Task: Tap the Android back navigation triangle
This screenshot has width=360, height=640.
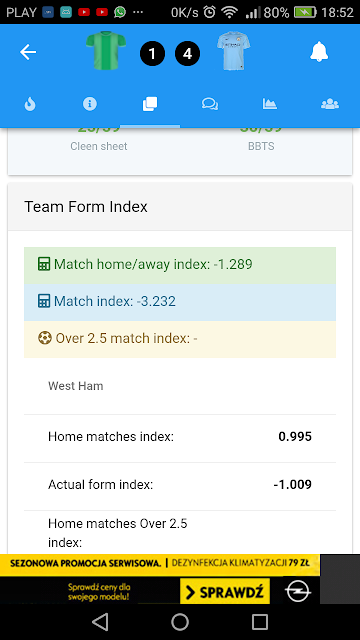Action: (100, 622)
